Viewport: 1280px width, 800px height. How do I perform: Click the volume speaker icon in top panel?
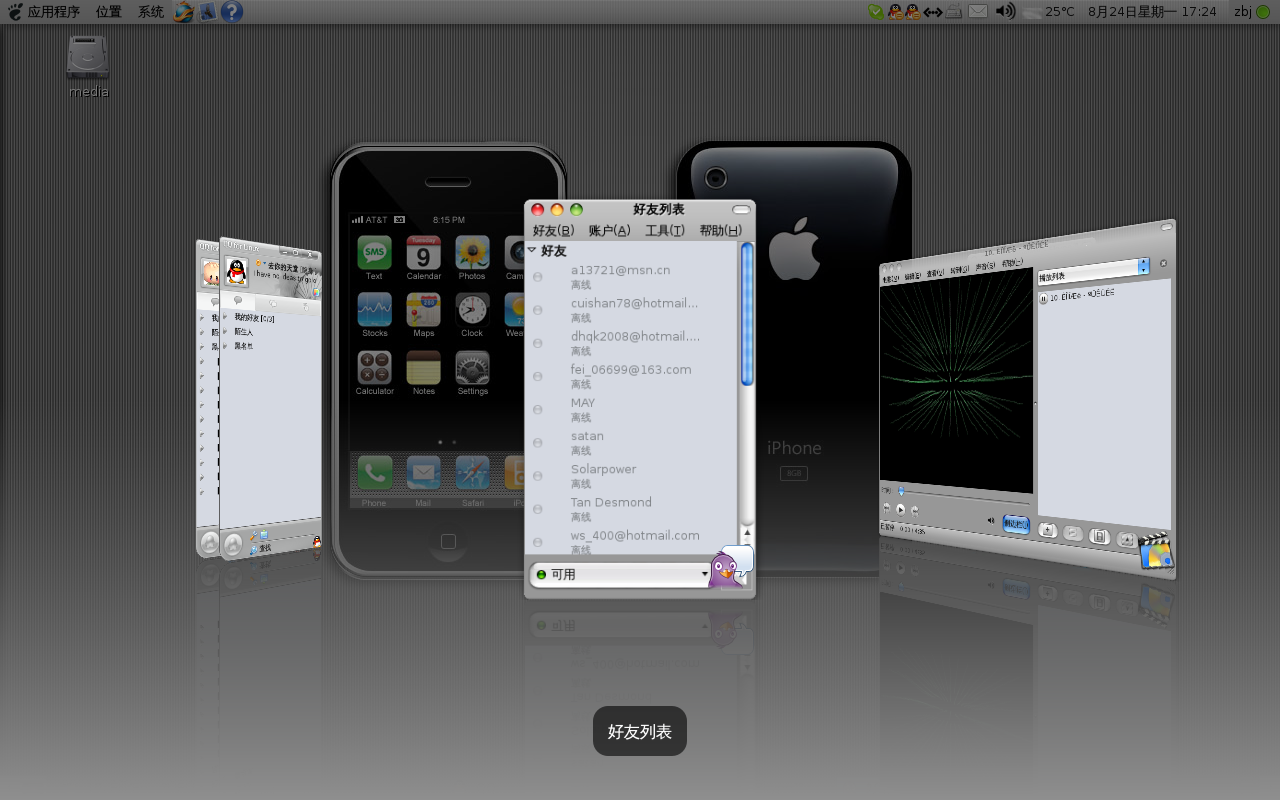pos(1005,12)
